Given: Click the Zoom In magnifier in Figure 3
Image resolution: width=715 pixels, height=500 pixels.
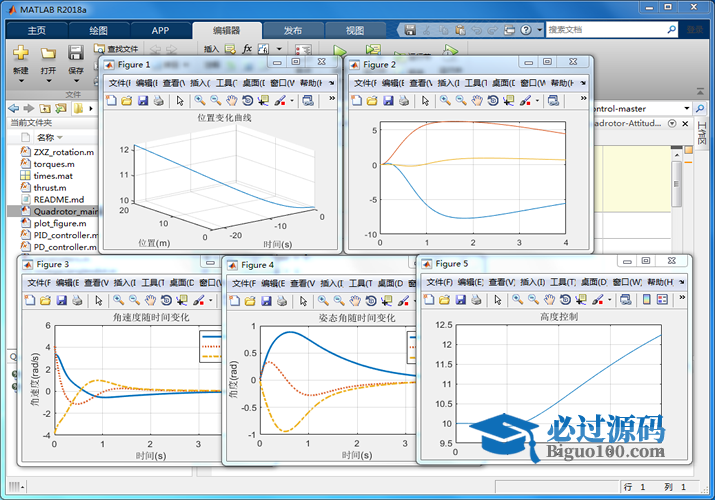Looking at the screenshot, I should click(117, 300).
